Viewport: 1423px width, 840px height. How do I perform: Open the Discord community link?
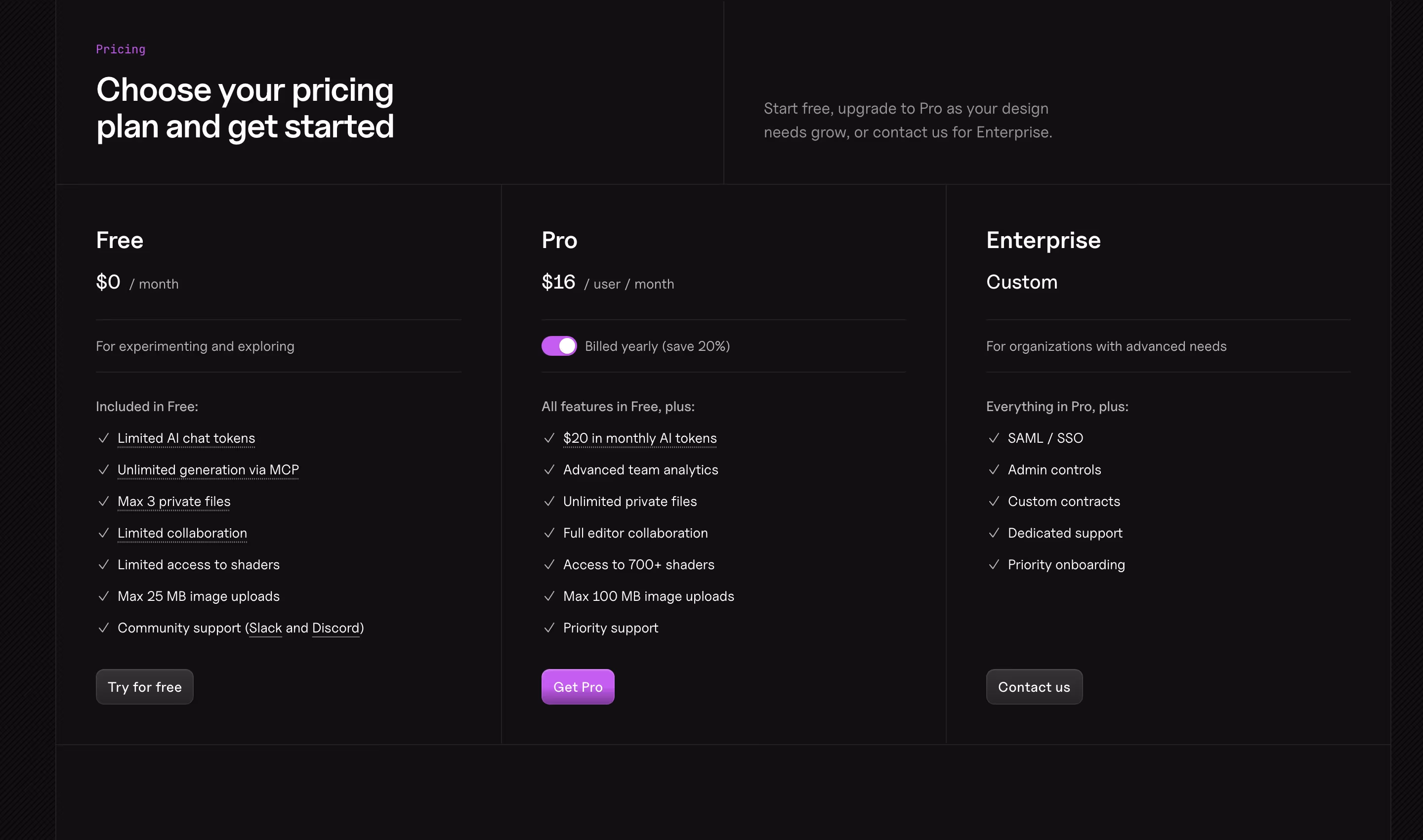[335, 628]
